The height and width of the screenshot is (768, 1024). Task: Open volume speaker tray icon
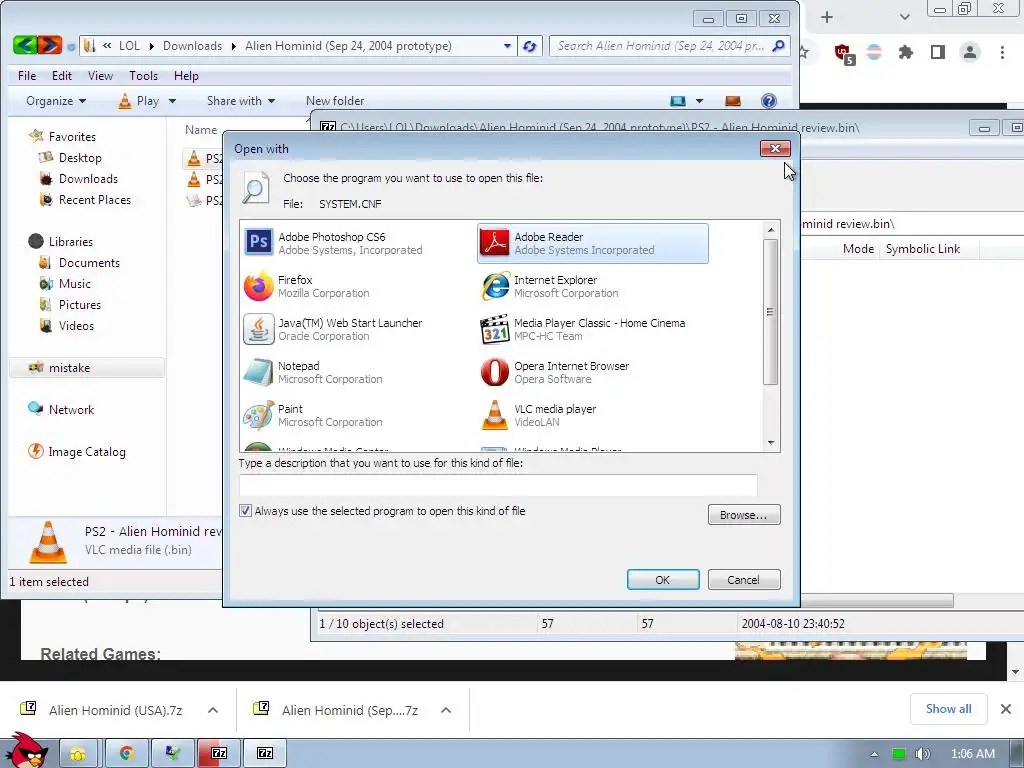click(922, 754)
